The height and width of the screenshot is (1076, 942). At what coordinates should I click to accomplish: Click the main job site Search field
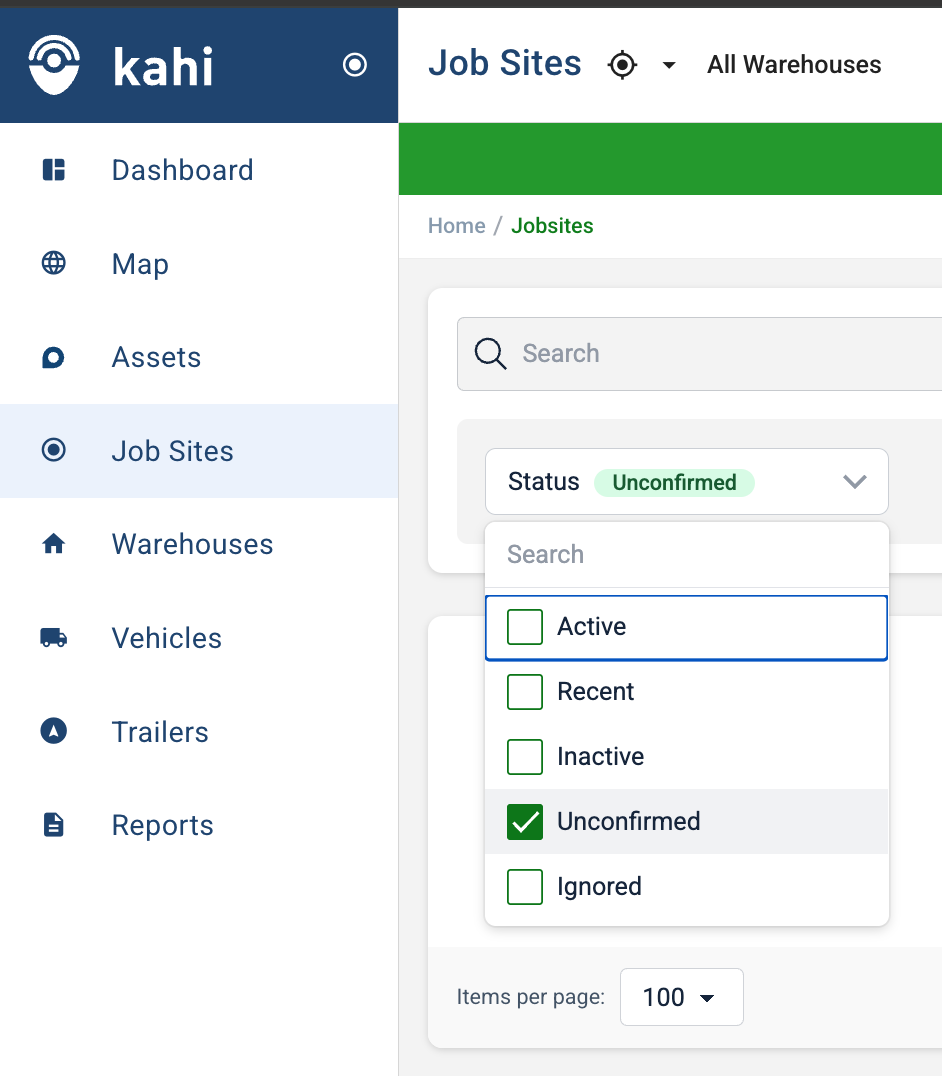tap(700, 354)
